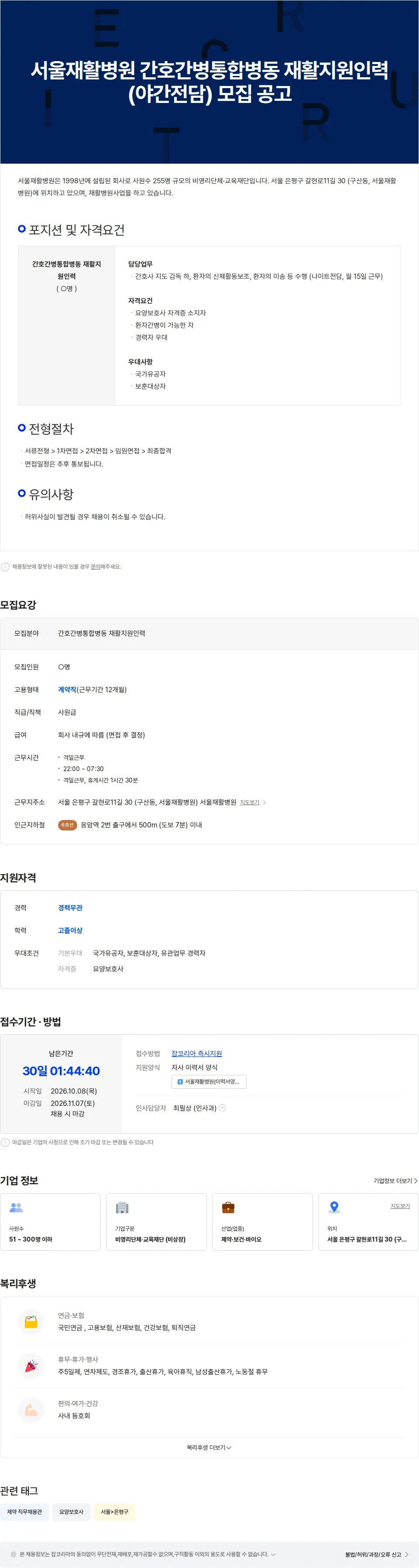This screenshot has width=419, height=1568.
Task: Download the 서울재활병원(이력서양... file
Action: tap(209, 1082)
